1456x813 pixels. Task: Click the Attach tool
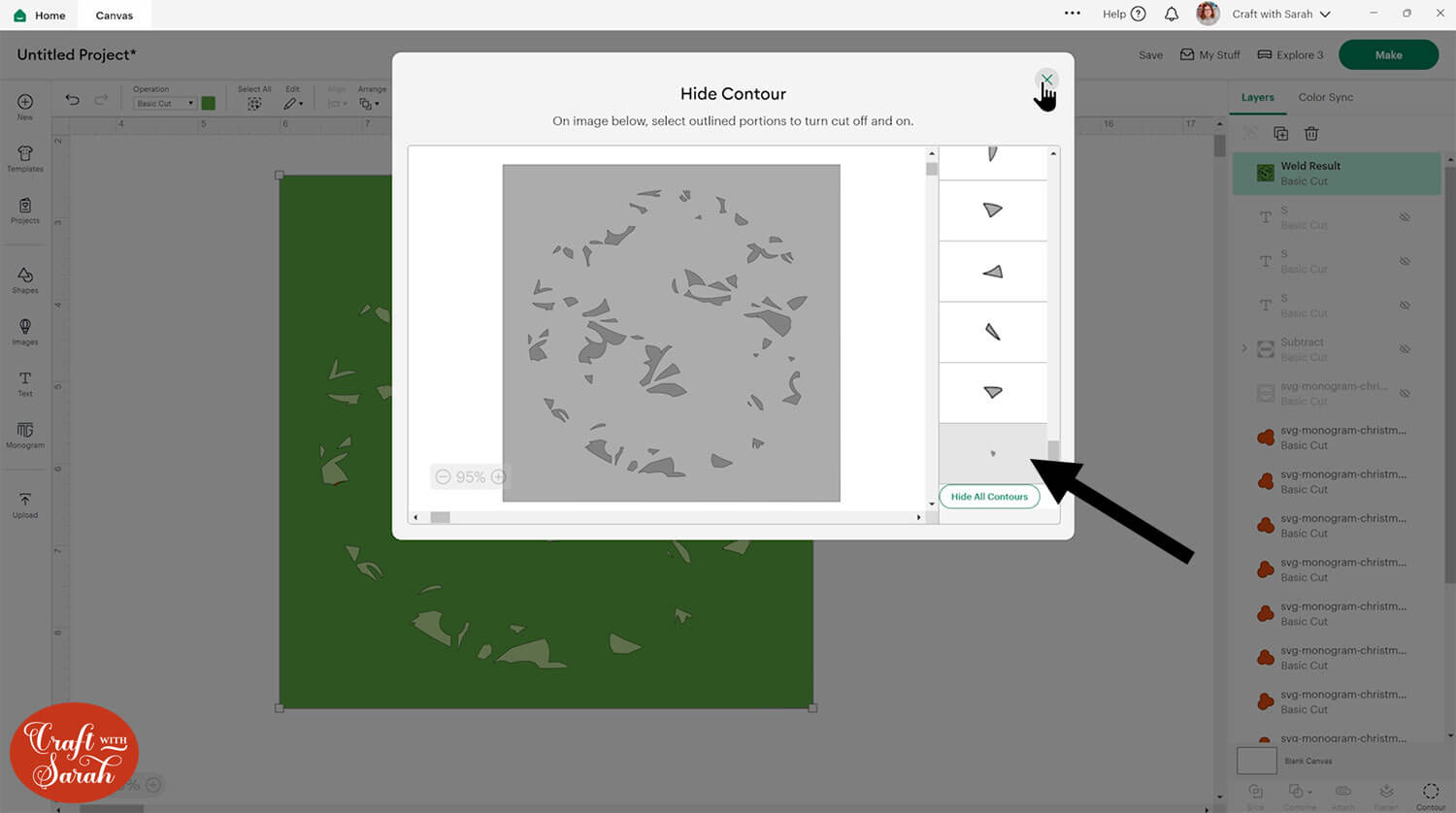(x=1343, y=796)
